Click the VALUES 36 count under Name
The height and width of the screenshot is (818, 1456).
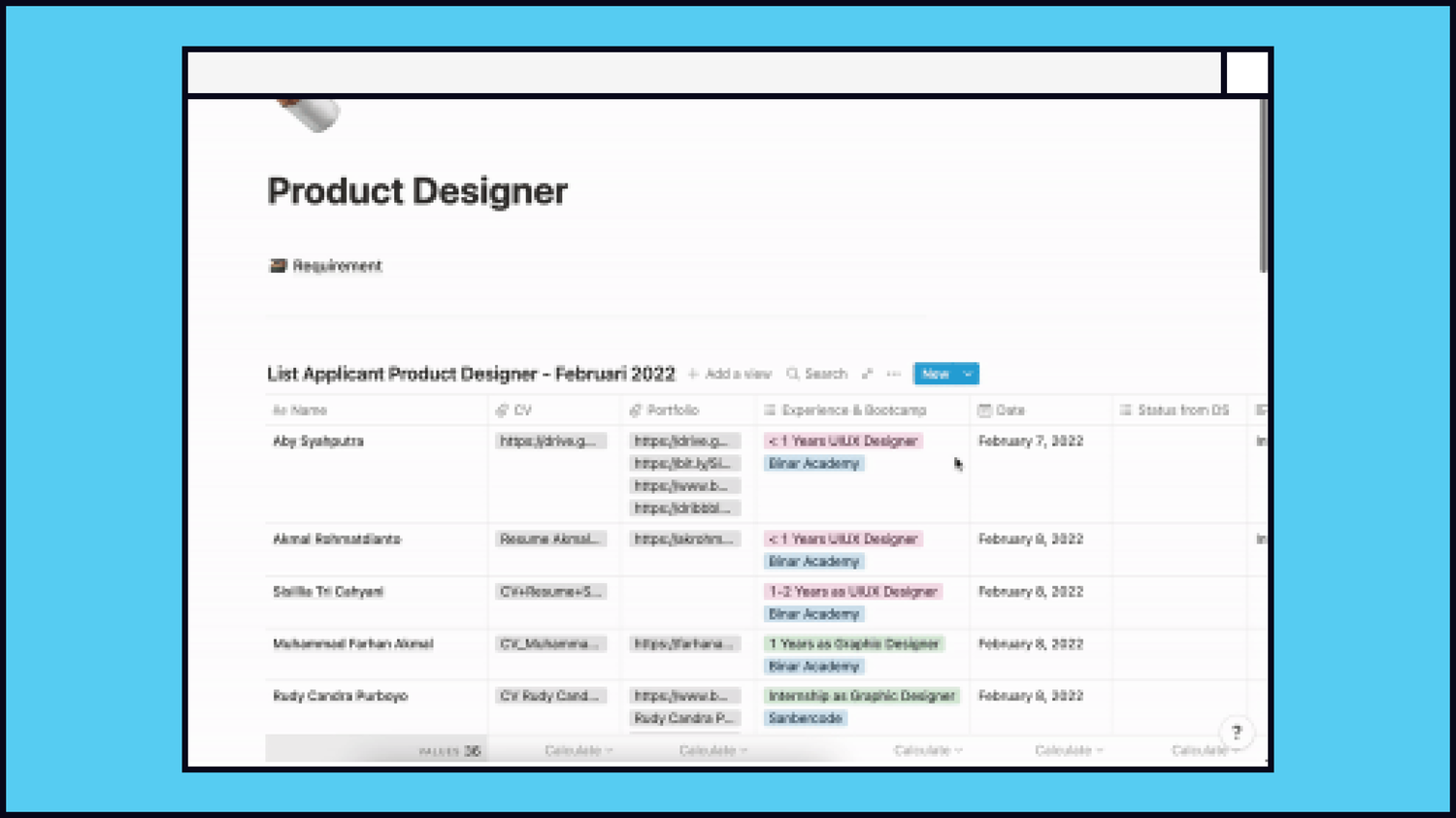pyautogui.click(x=449, y=751)
